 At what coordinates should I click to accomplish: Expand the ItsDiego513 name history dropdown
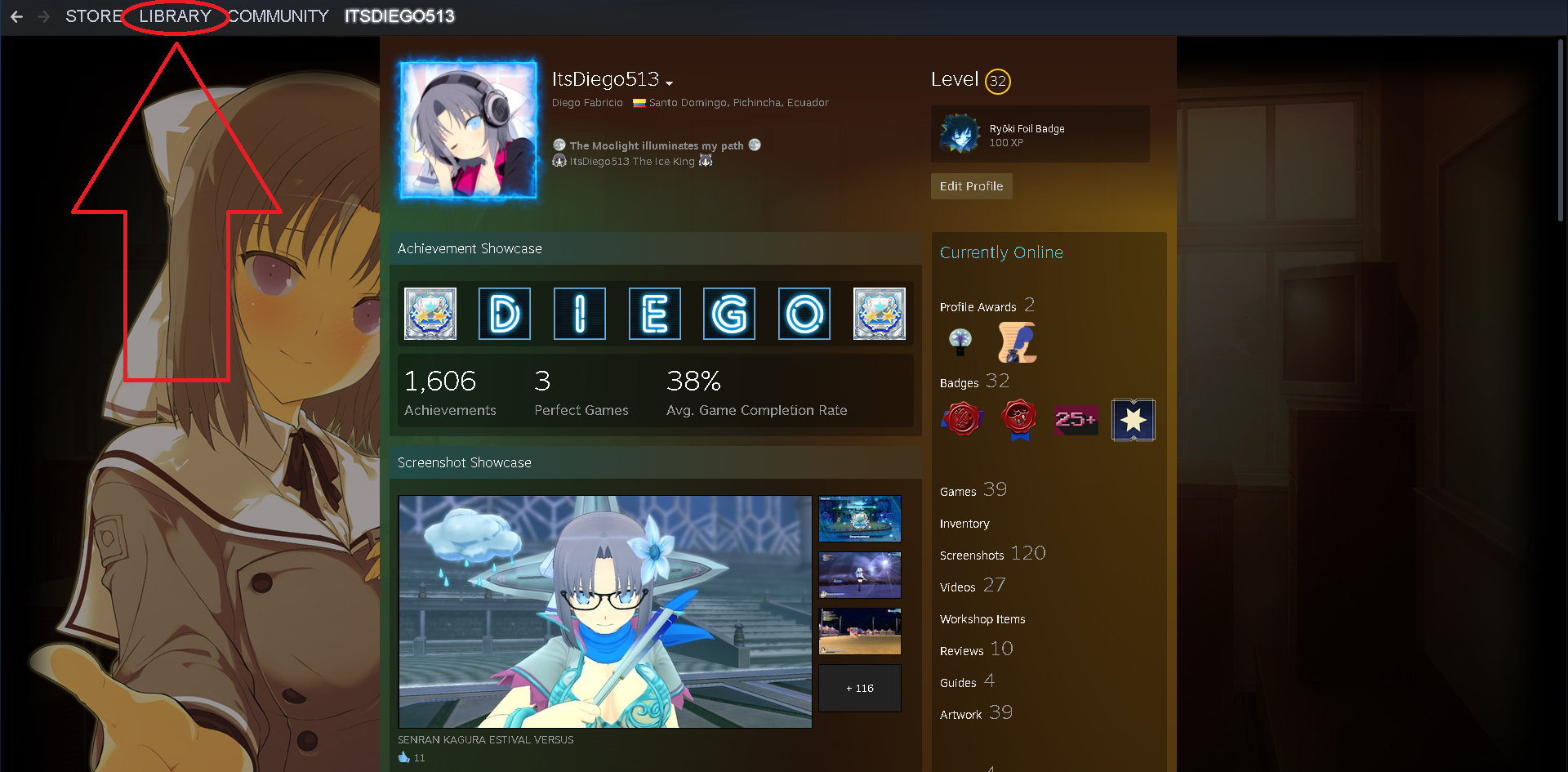coord(670,83)
